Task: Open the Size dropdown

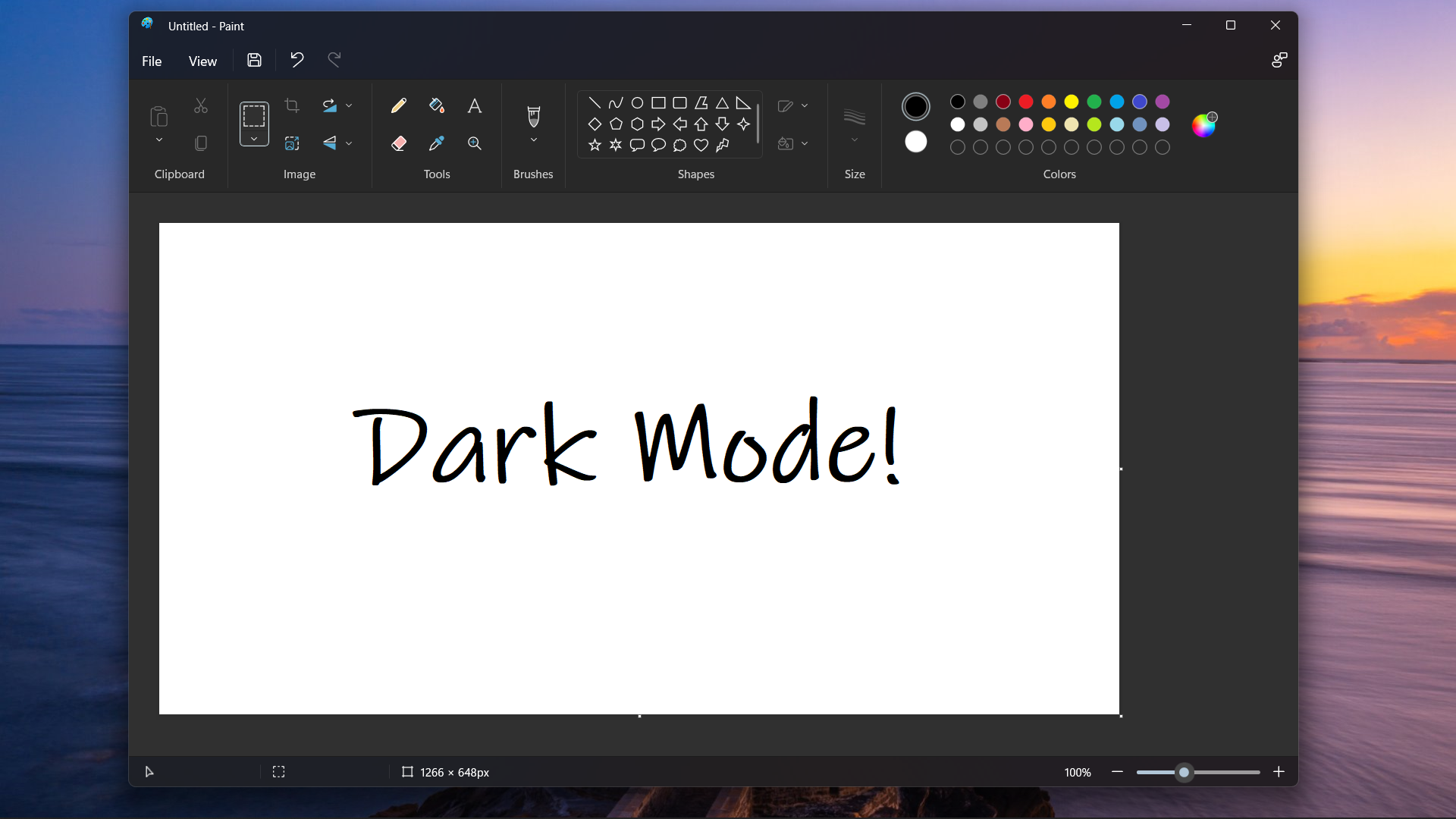Action: point(855,140)
